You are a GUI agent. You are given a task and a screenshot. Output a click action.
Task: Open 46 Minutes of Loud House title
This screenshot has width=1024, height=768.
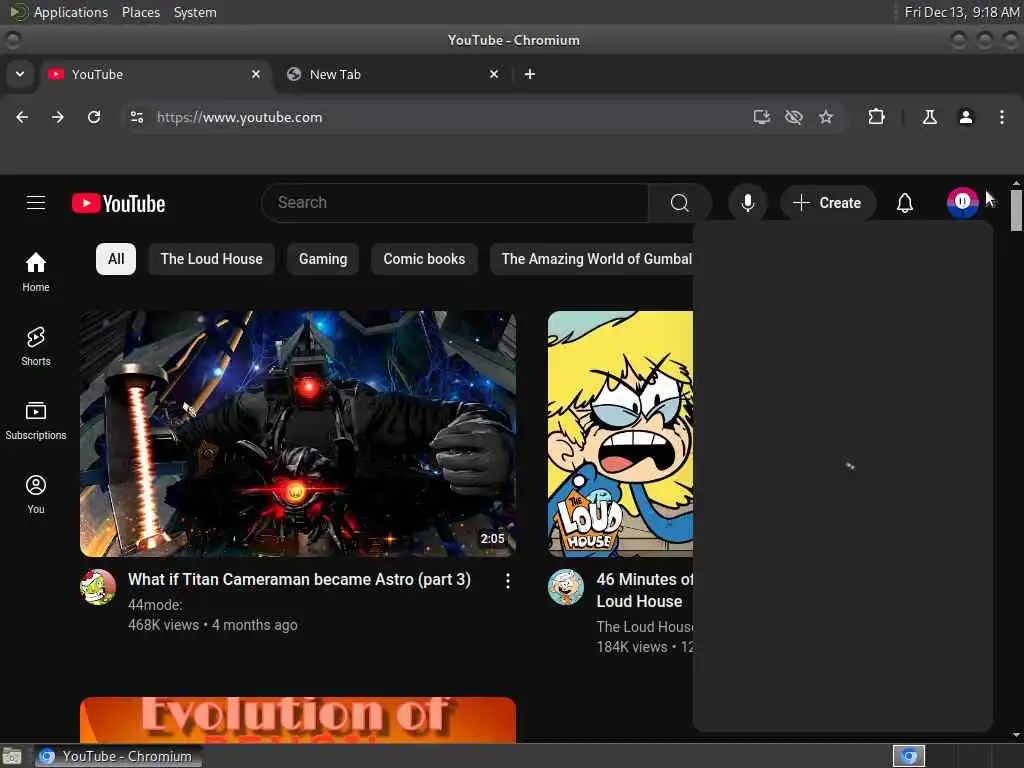[x=645, y=590]
